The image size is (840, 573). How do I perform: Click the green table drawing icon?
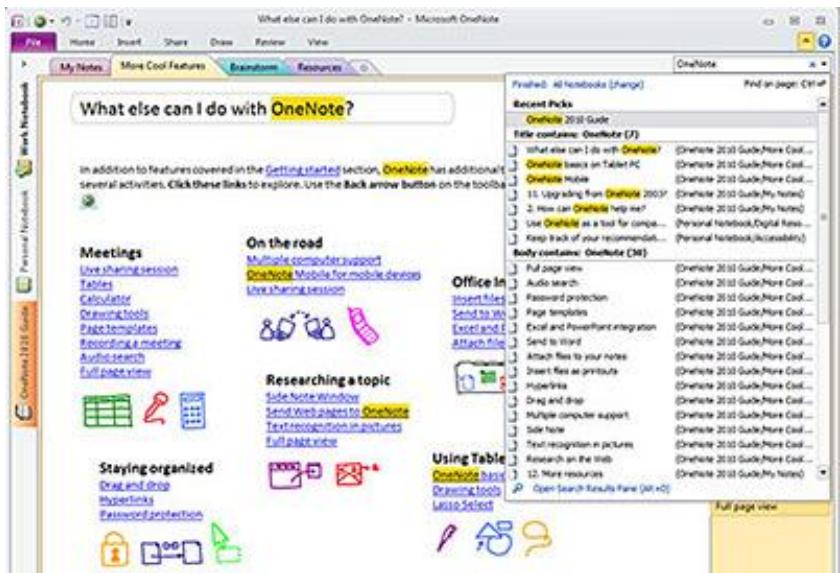click(x=107, y=411)
